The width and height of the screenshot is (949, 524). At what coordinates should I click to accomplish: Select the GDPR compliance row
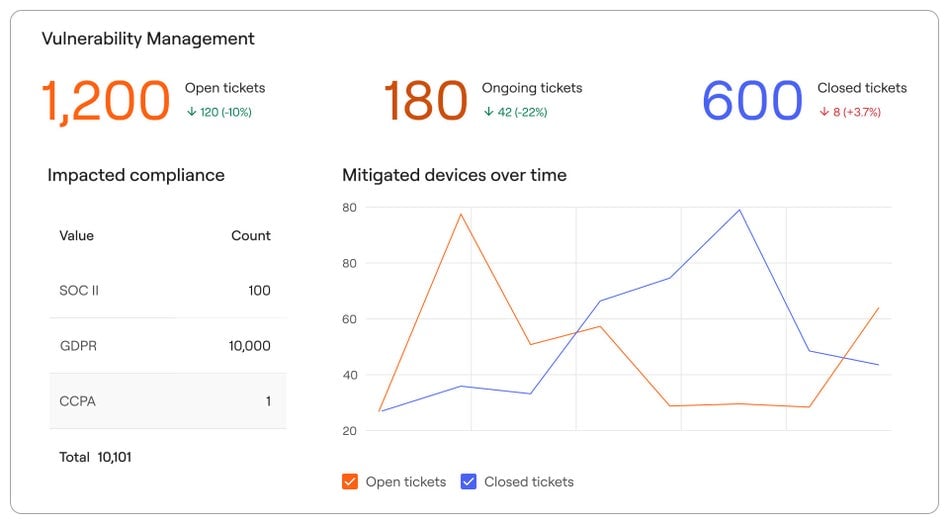(167, 346)
